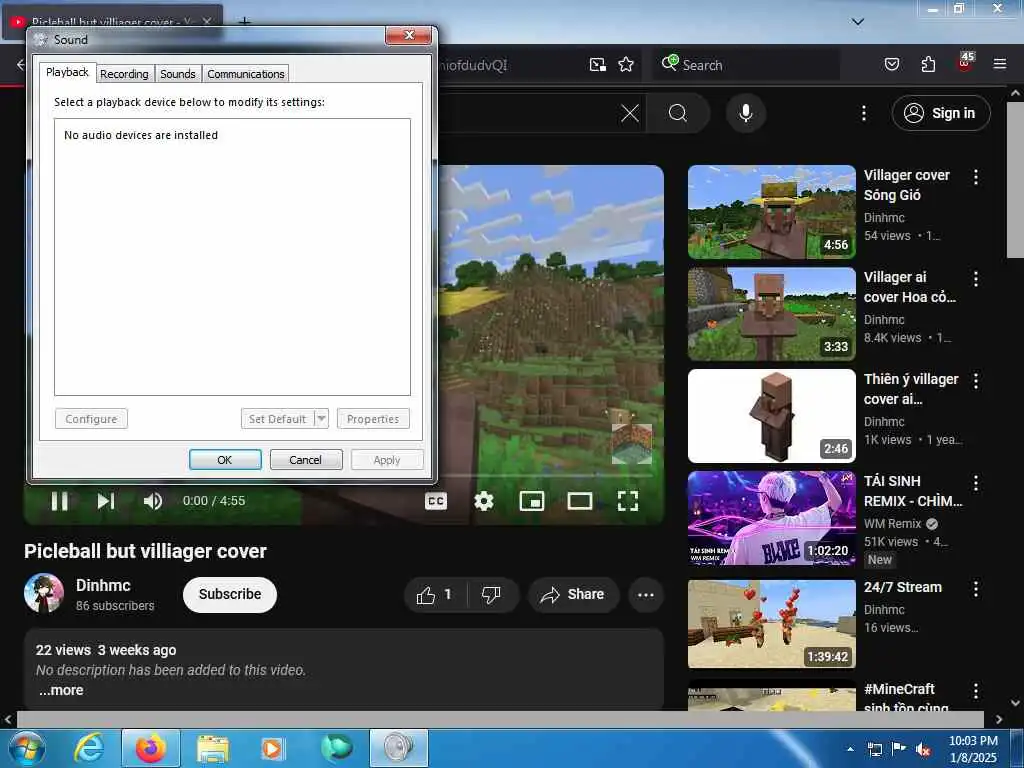This screenshot has height=768, width=1024.
Task: Close the Sound dialog
Action: tap(409, 35)
